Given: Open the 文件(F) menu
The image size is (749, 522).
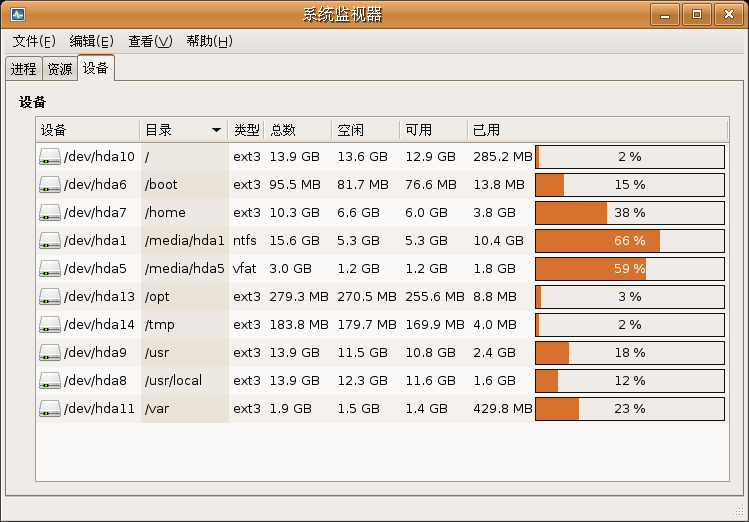Looking at the screenshot, I should click(x=34, y=42).
